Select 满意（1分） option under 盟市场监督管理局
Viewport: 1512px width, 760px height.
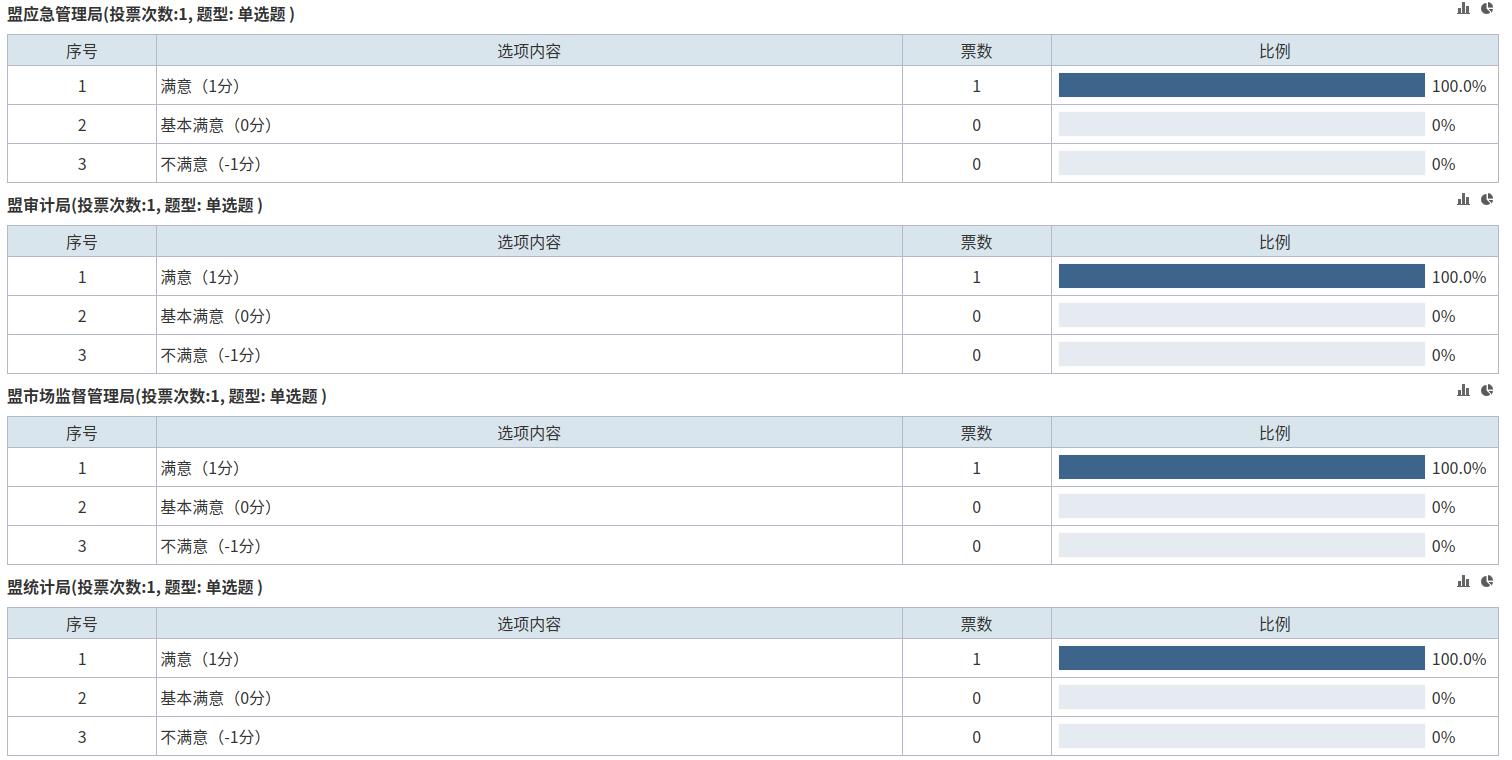pyautogui.click(x=200, y=468)
